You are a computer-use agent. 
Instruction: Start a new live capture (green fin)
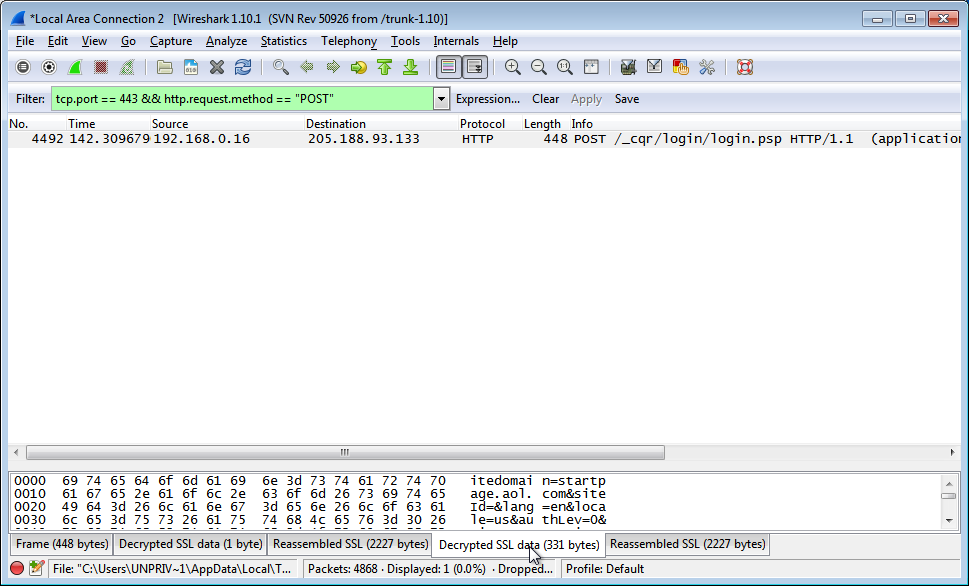point(75,67)
